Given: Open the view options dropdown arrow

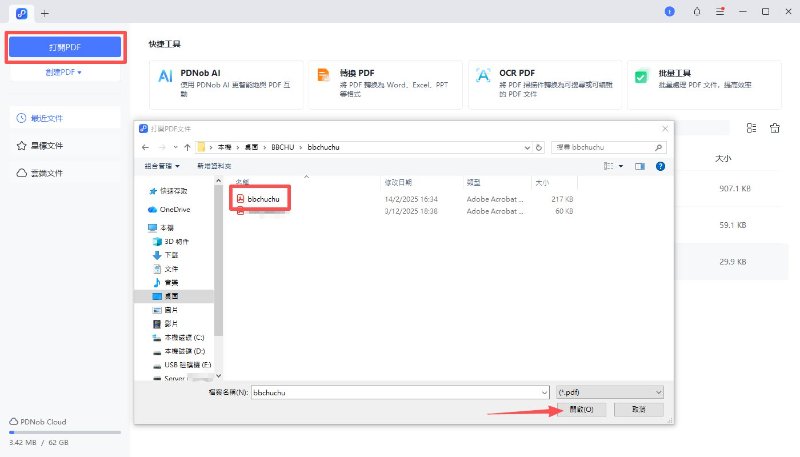Looking at the screenshot, I should point(621,166).
